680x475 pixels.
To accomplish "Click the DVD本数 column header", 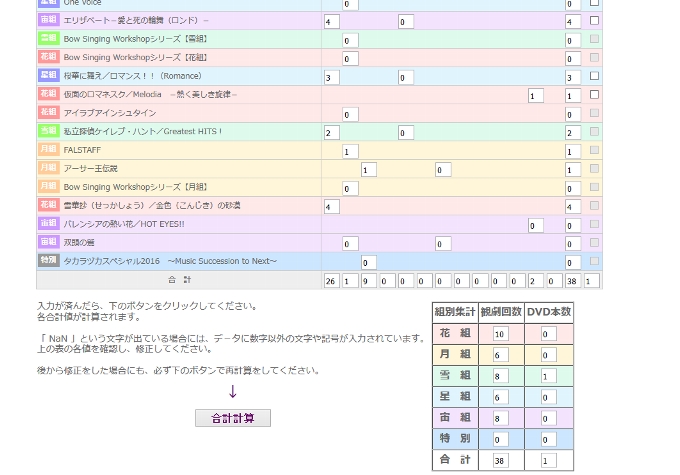I will pos(549,312).
